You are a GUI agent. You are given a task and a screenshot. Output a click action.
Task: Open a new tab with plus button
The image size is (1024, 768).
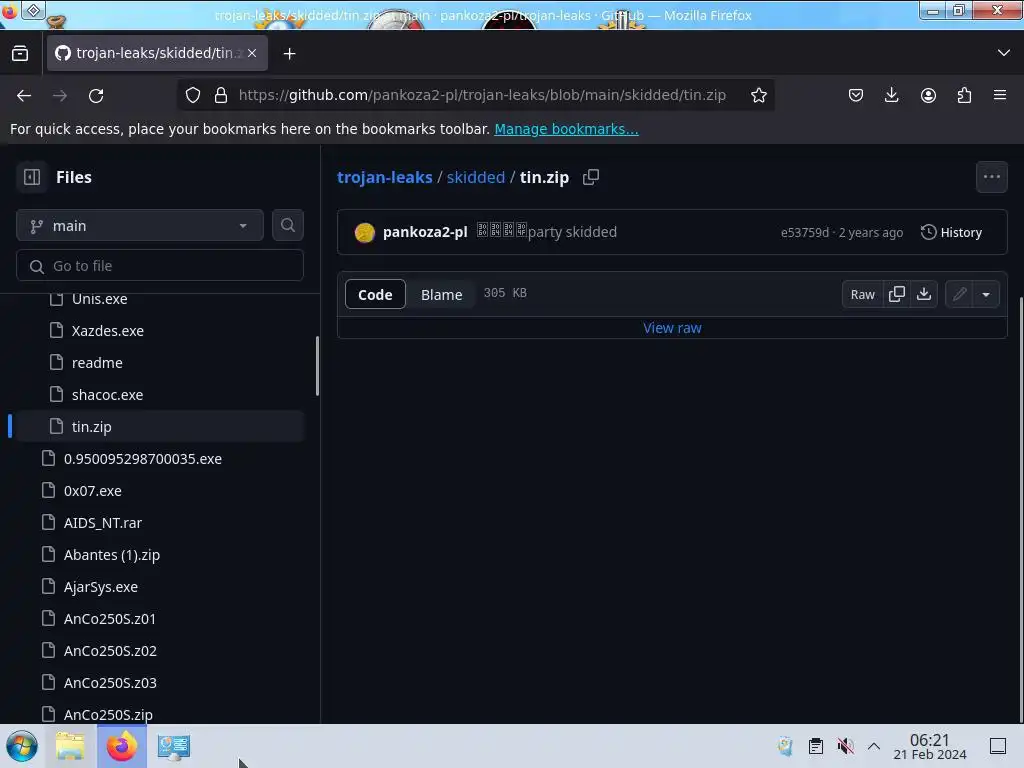[289, 54]
